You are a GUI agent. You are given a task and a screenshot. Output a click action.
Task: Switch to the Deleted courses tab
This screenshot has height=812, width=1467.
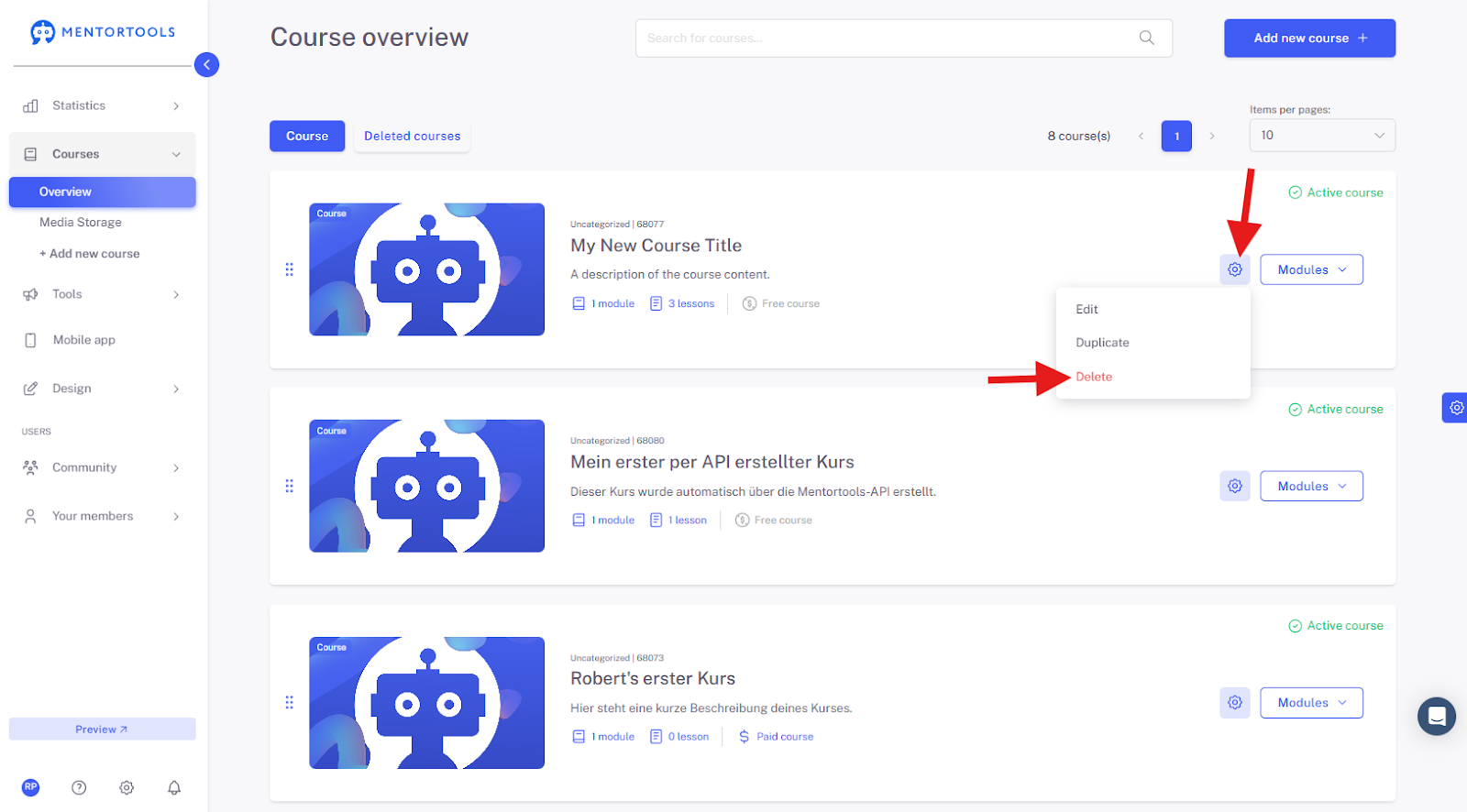413,136
